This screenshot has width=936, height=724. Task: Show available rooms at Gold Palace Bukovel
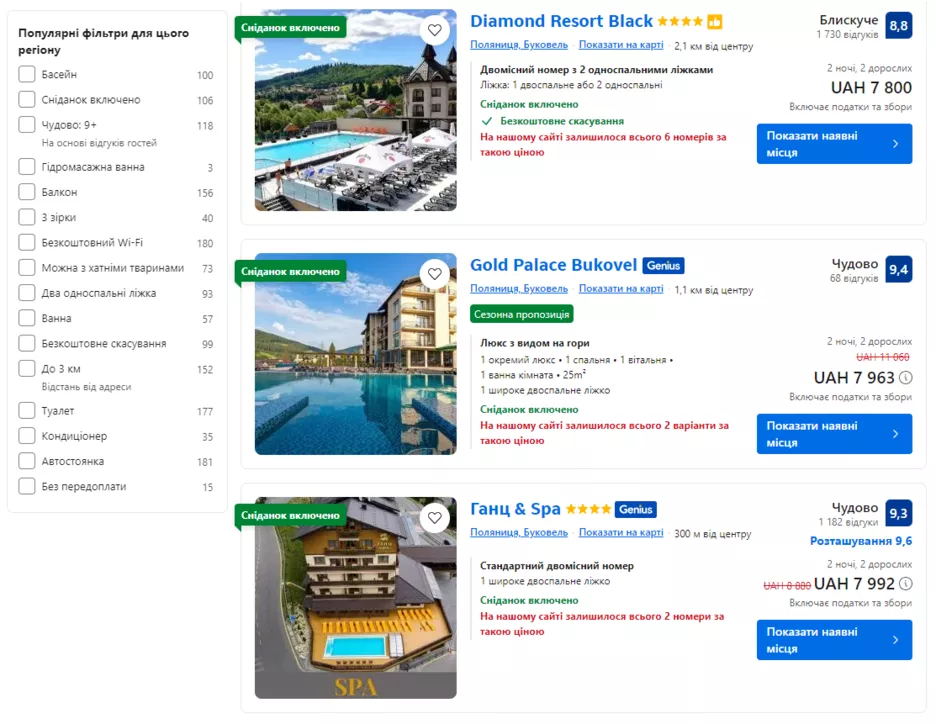click(834, 434)
